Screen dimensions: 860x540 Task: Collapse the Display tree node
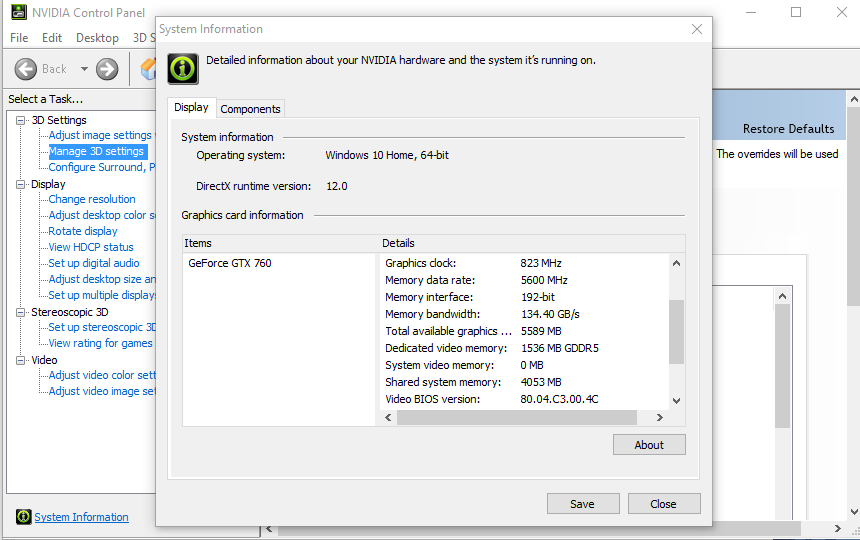click(20, 184)
